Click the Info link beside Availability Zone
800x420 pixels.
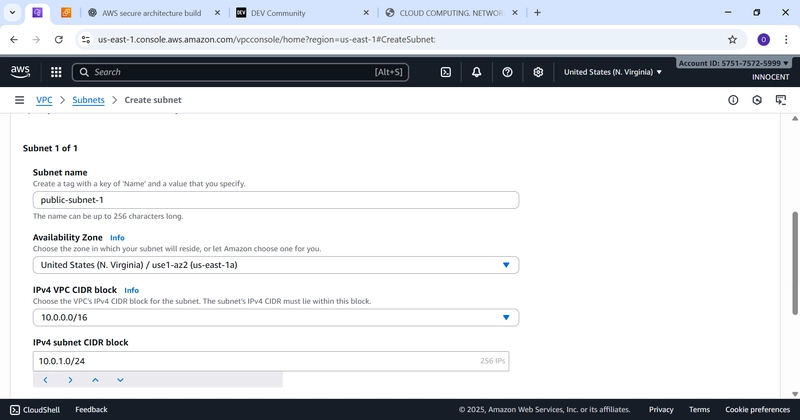(117, 238)
